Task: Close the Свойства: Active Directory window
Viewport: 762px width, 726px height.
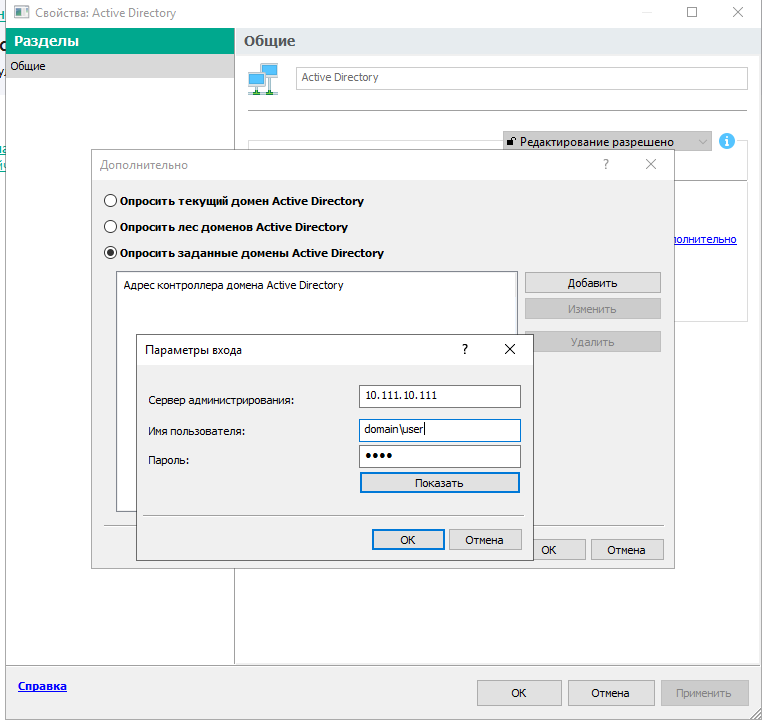Action: 738,12
